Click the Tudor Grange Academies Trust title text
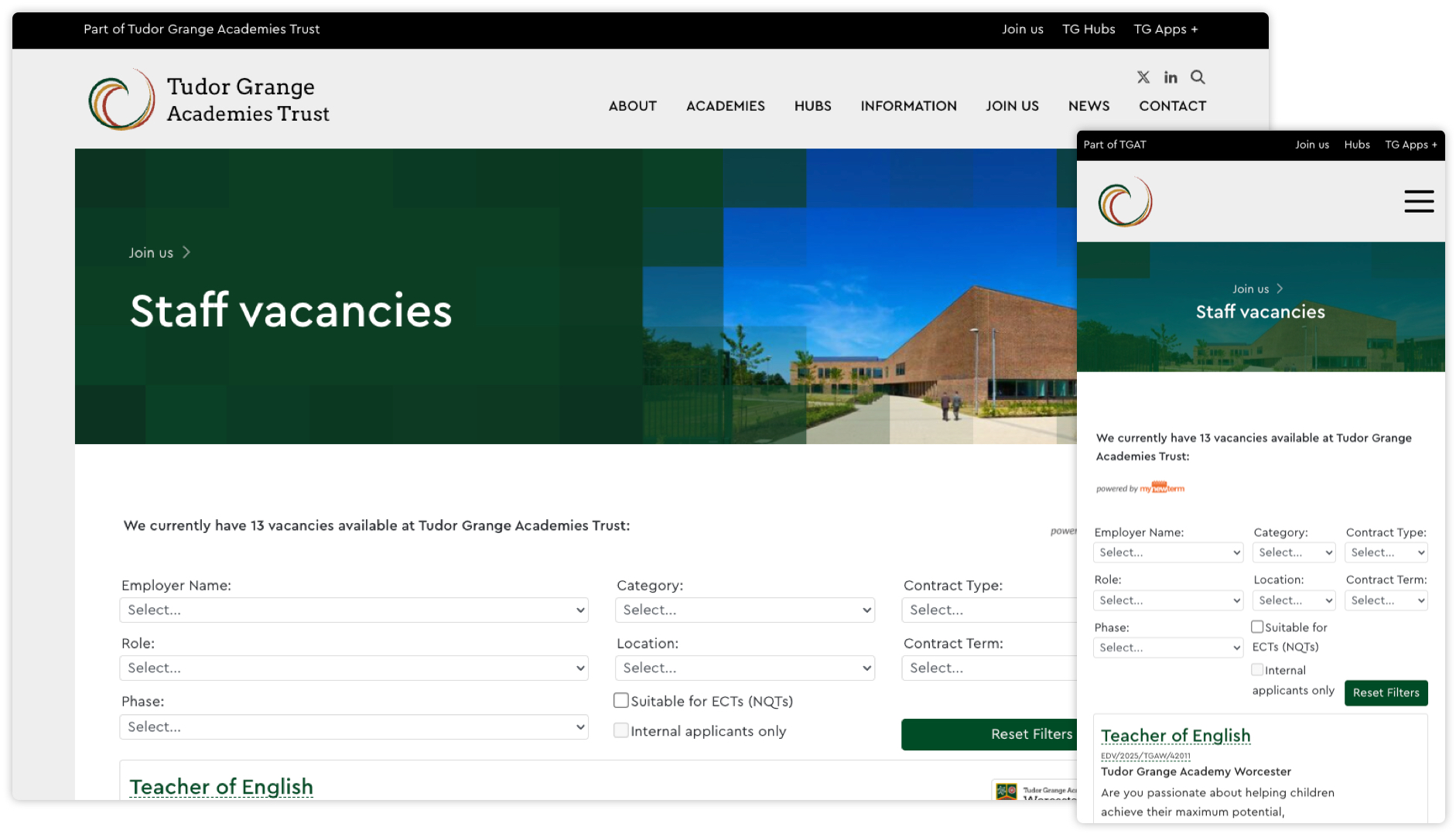Image resolution: width=1456 pixels, height=834 pixels. tap(248, 100)
